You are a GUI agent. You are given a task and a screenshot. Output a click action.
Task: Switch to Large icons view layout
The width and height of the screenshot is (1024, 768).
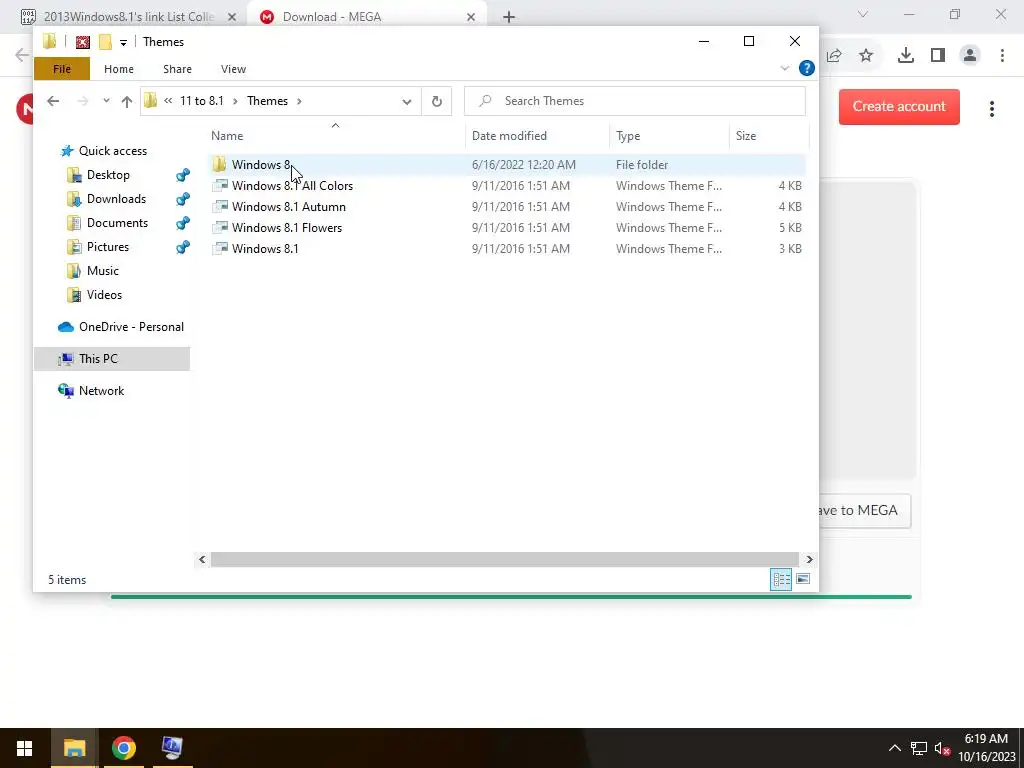(803, 579)
